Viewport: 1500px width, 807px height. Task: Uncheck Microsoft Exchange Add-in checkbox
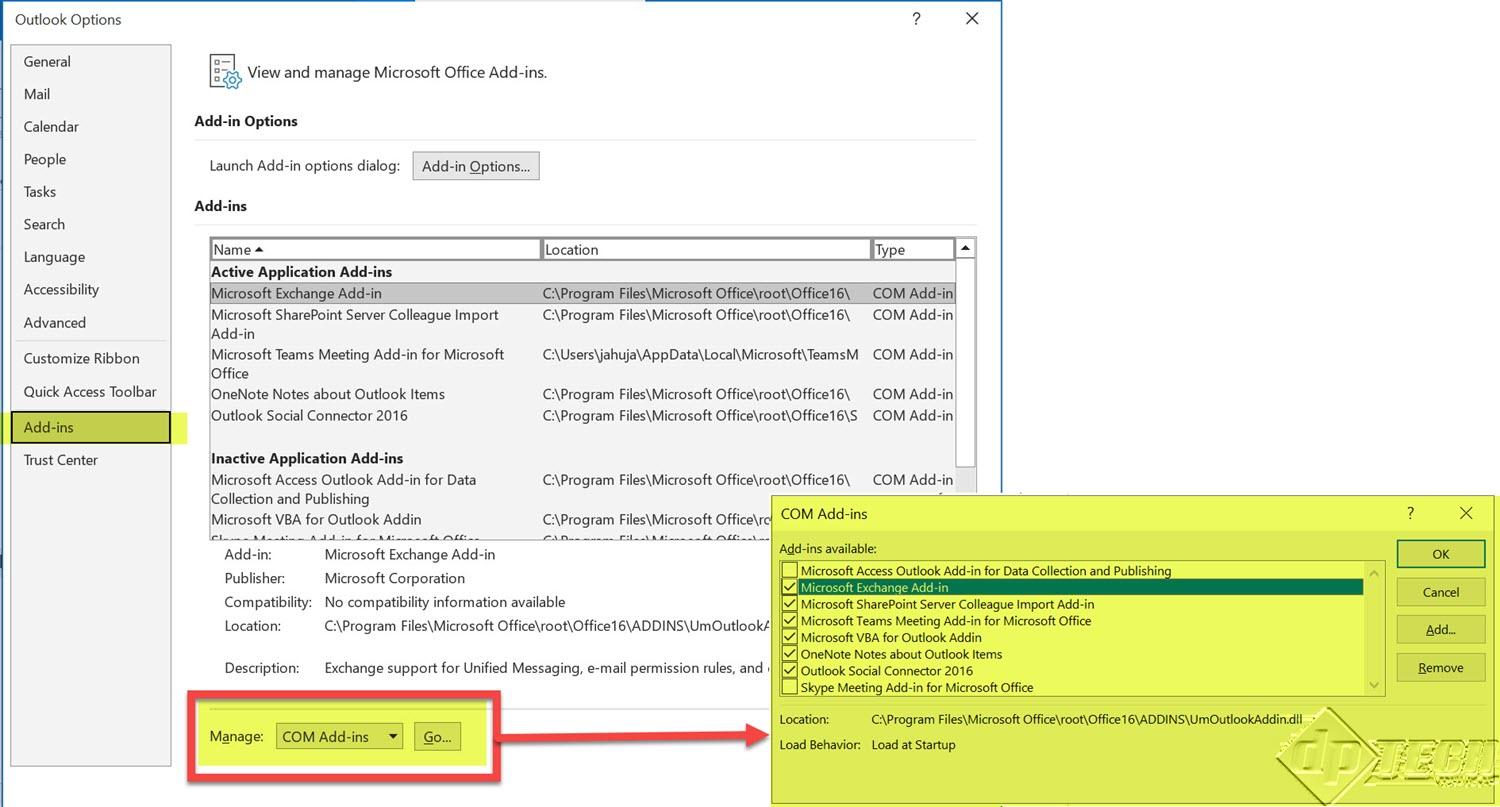pyautogui.click(x=790, y=588)
